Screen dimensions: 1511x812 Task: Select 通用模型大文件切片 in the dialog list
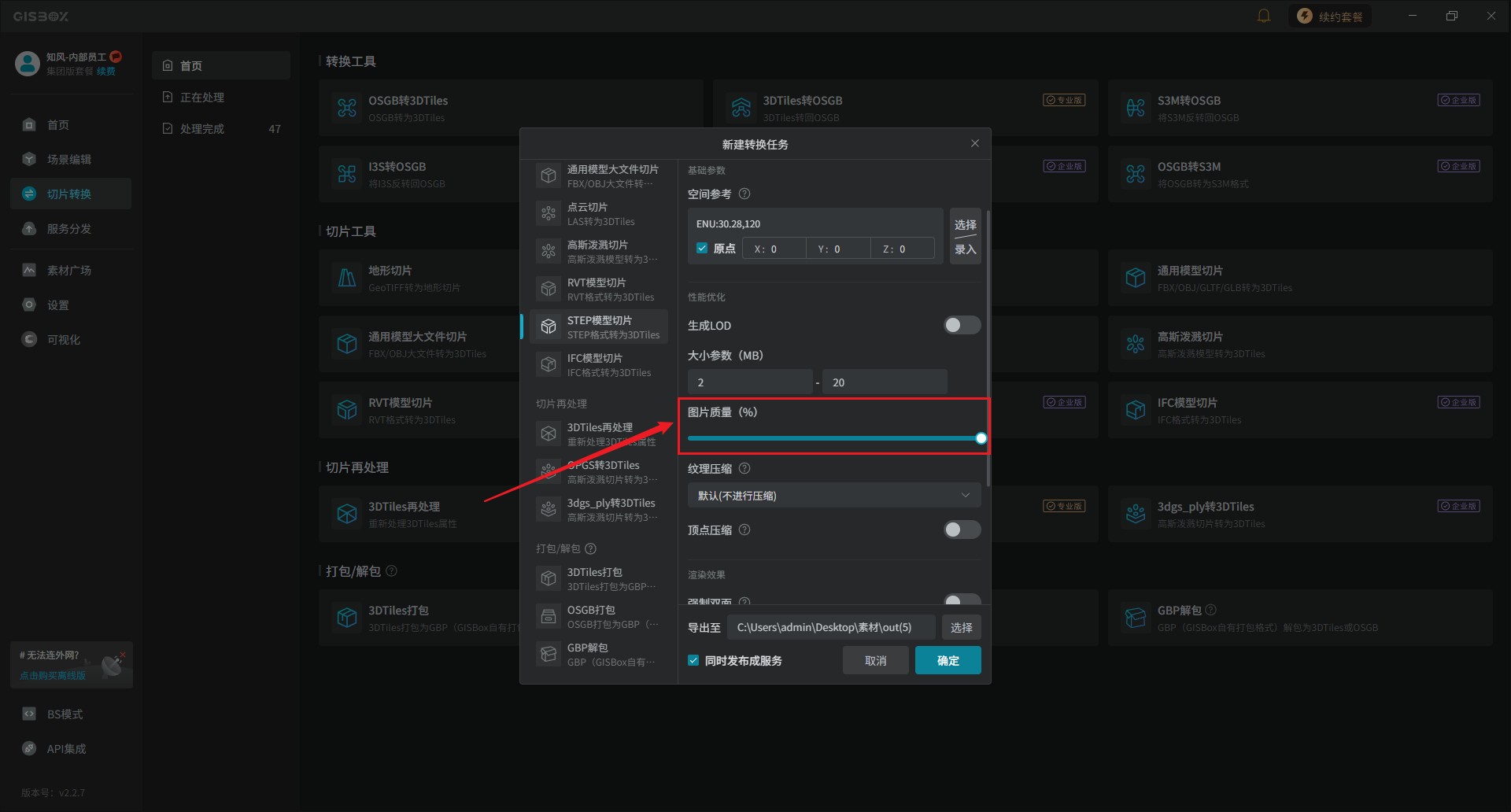(x=599, y=175)
